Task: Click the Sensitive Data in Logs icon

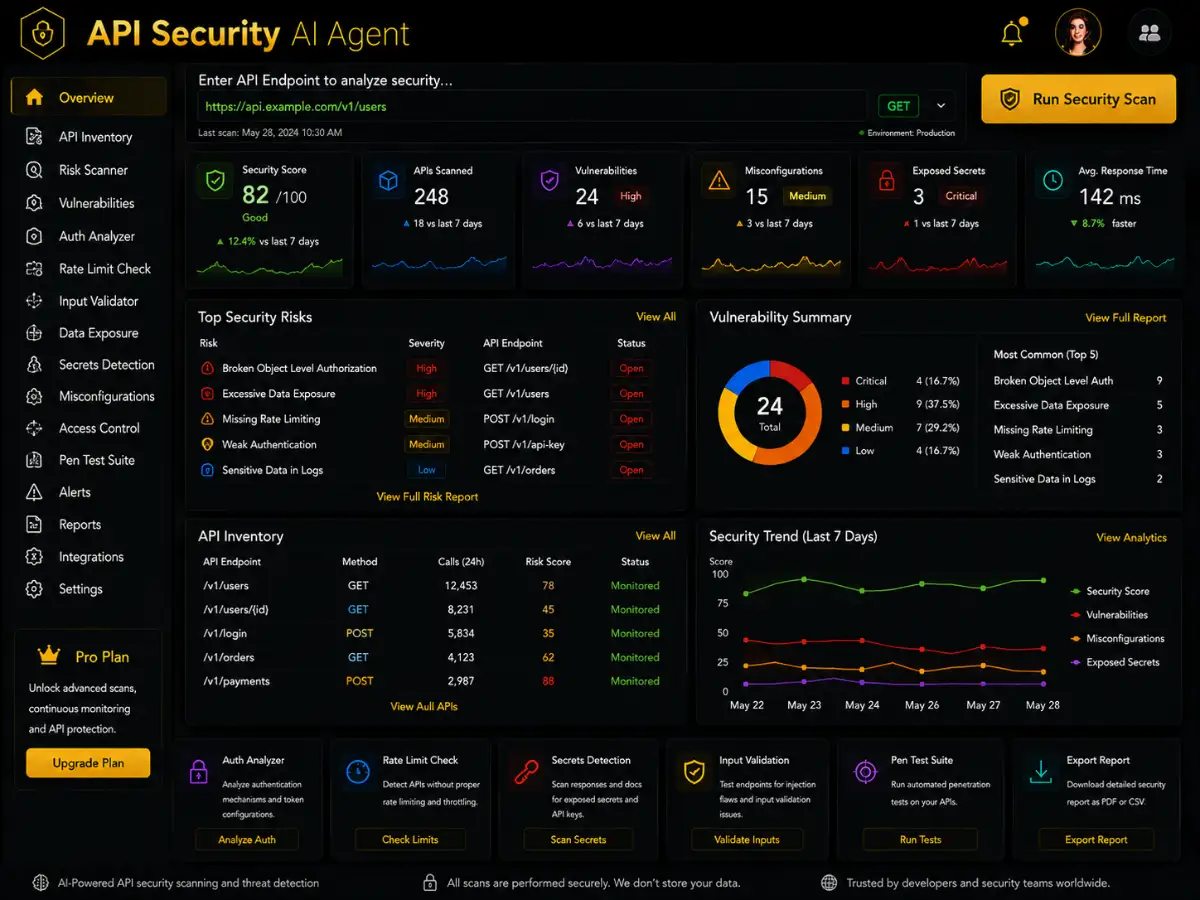Action: pyautogui.click(x=208, y=470)
